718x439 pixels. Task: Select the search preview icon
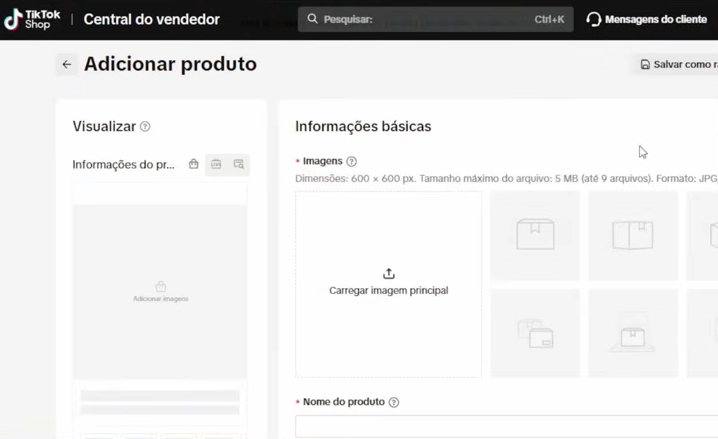[x=239, y=164]
